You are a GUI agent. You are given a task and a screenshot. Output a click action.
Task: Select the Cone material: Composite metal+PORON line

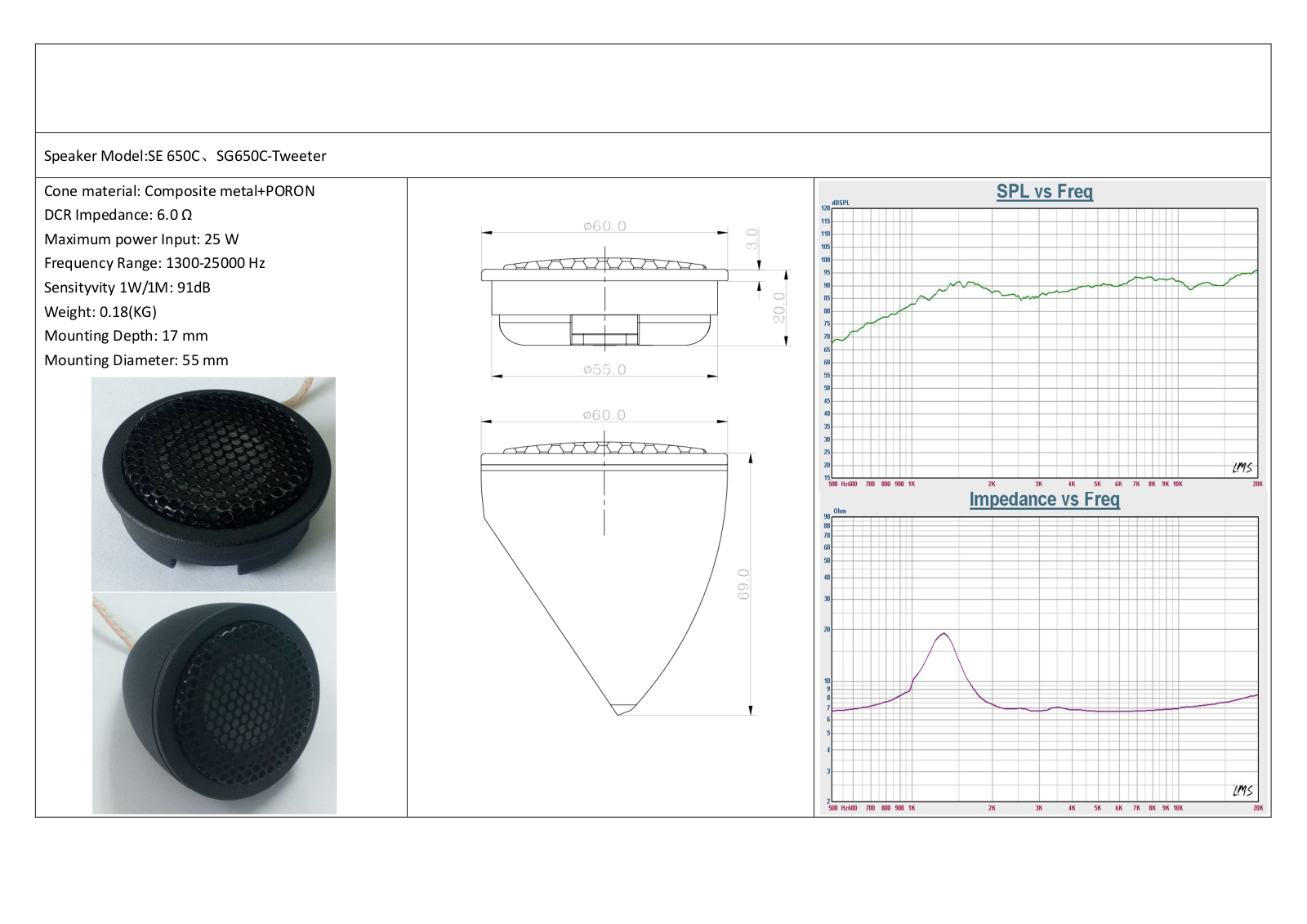[x=179, y=191]
